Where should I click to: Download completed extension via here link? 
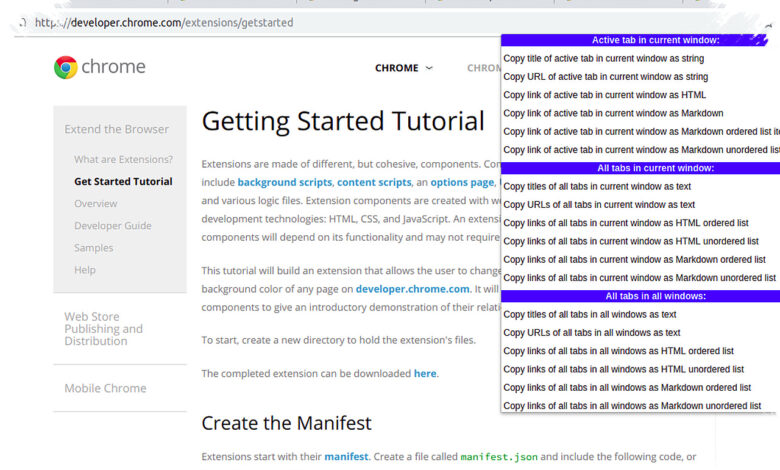click(425, 374)
